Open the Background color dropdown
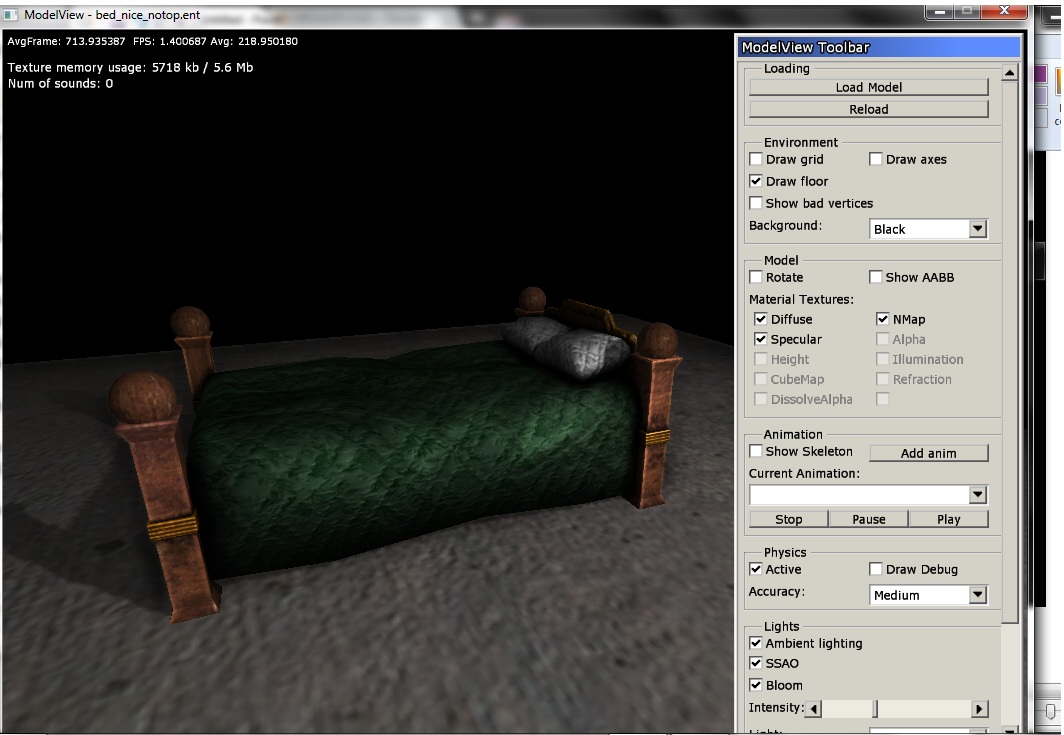This screenshot has height=735, width=1064. click(977, 229)
